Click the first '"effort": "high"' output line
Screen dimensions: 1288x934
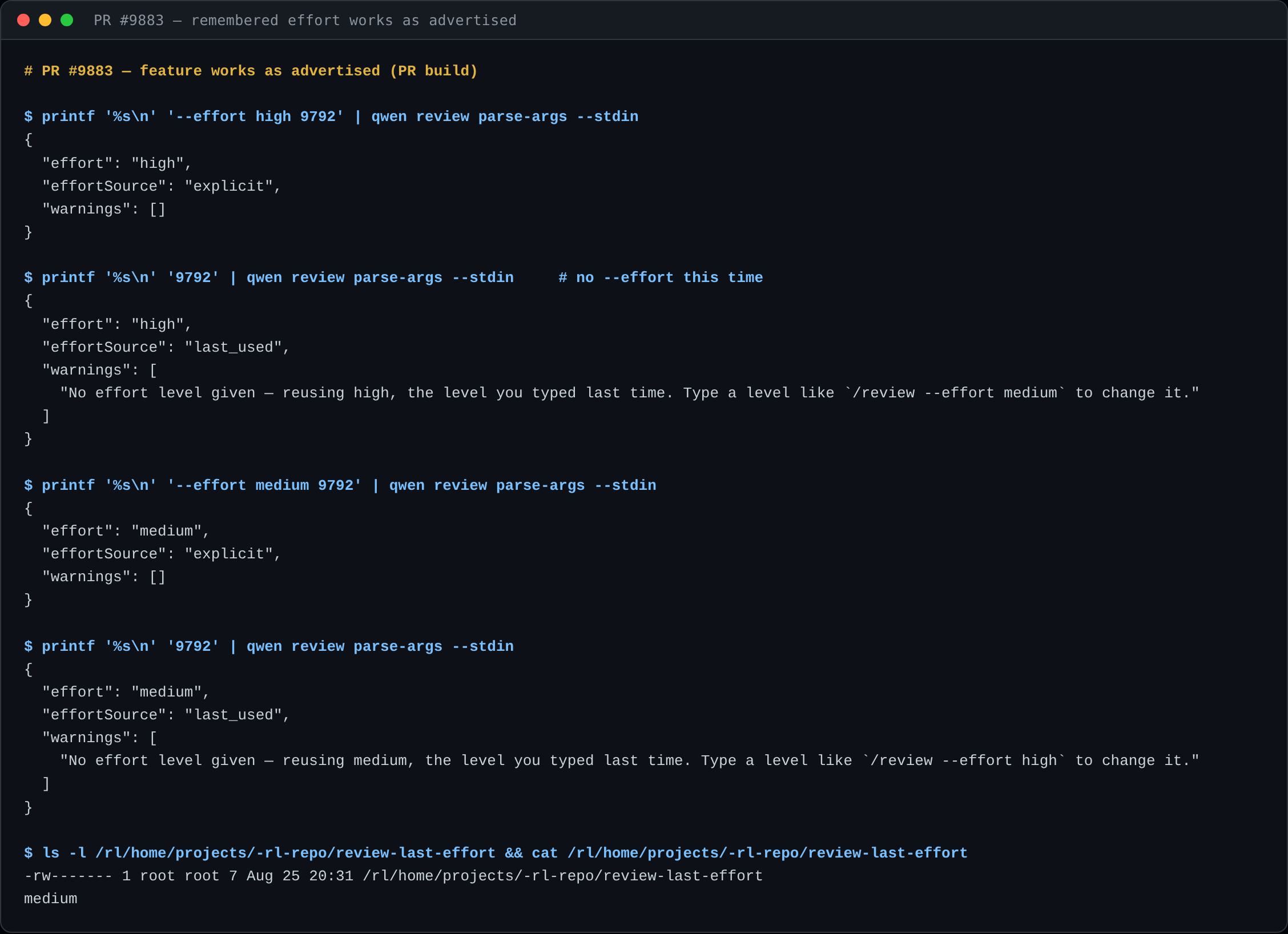point(117,163)
